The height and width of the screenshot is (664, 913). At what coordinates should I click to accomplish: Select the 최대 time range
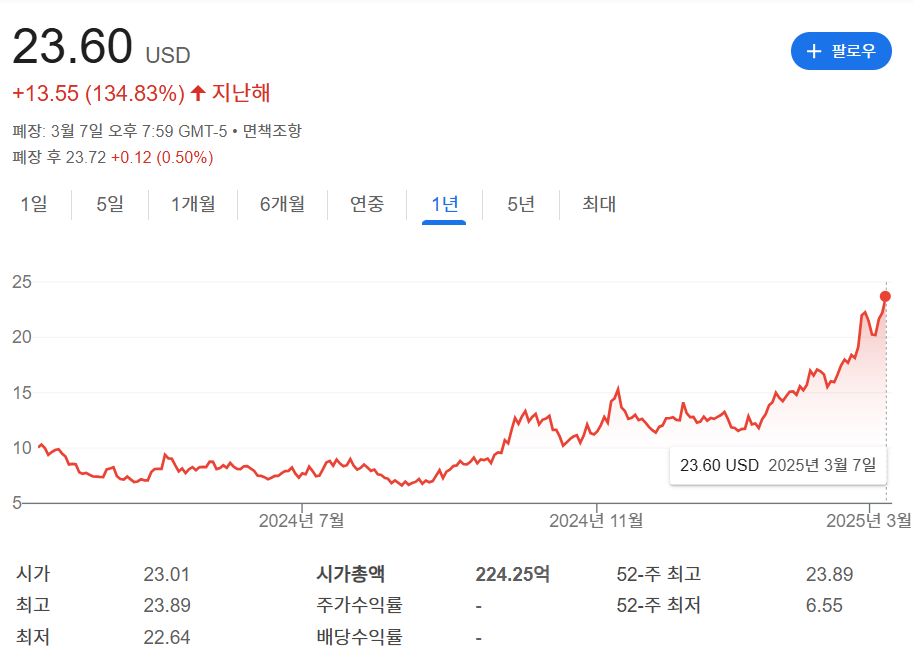(596, 203)
